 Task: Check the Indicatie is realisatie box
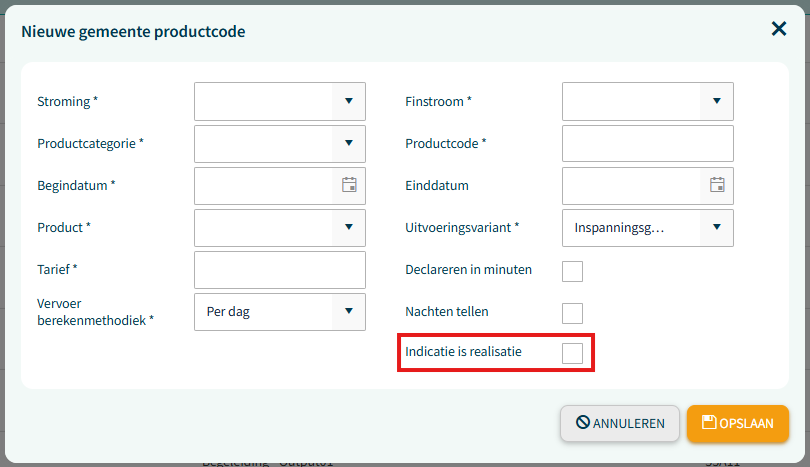572,353
